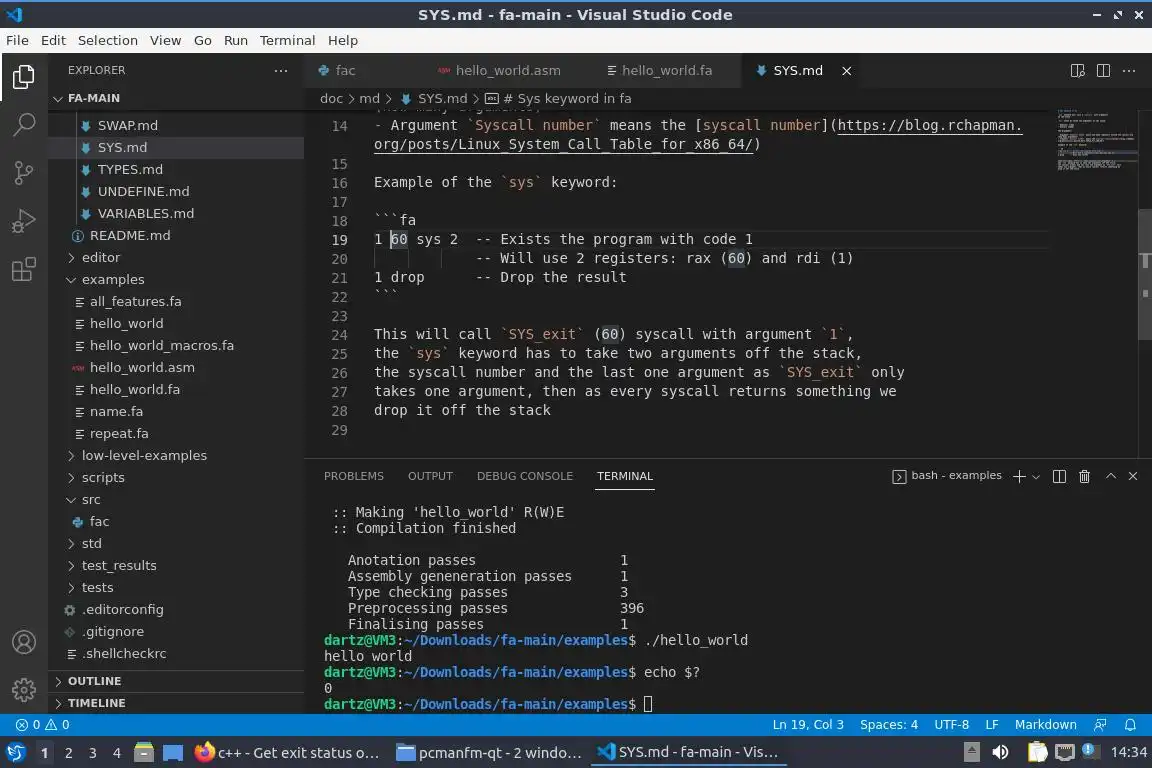This screenshot has width=1152, height=768.
Task: Kill the terminal with trash icon
Action: [x=1084, y=476]
